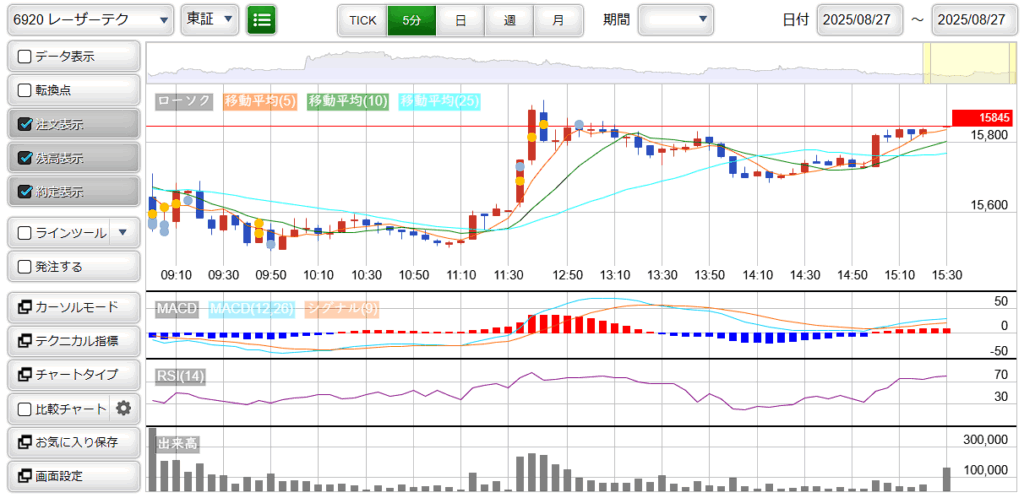The height and width of the screenshot is (498, 1024).
Task: Uncheck the 約定表示 option
Action: [x=25, y=193]
